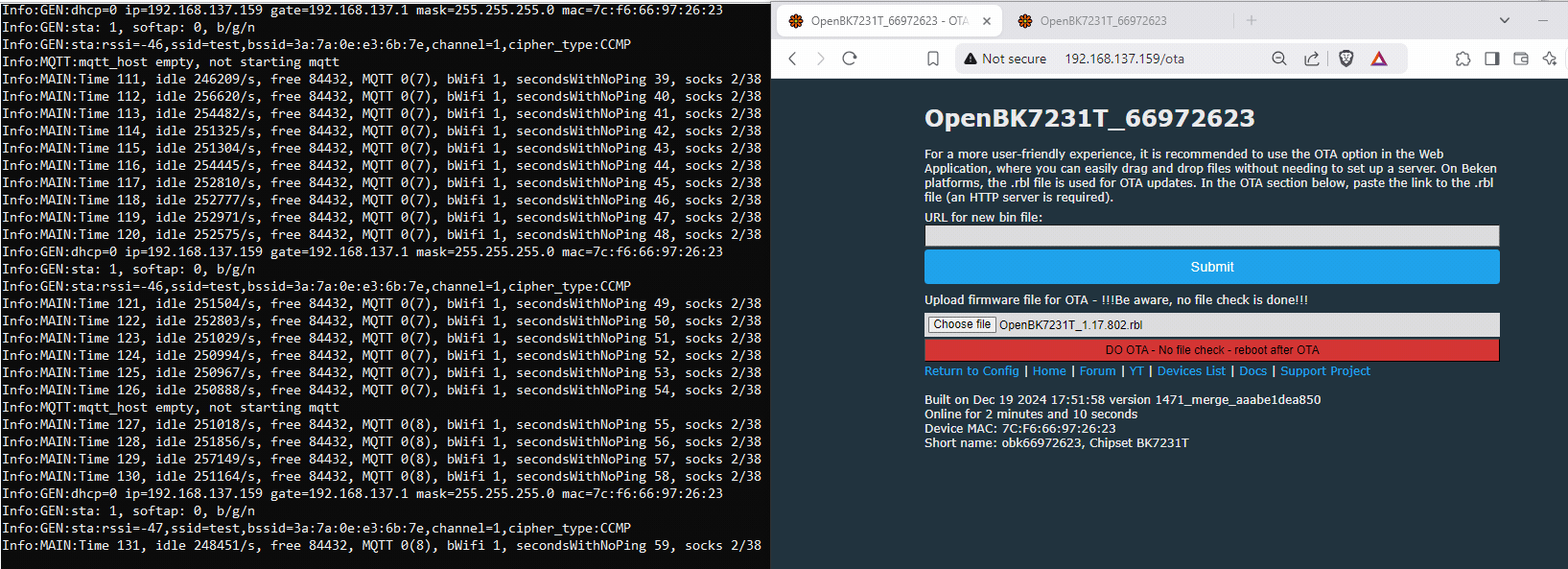This screenshot has height=569, width=1568.
Task: Bookmark this page
Action: [x=932, y=59]
